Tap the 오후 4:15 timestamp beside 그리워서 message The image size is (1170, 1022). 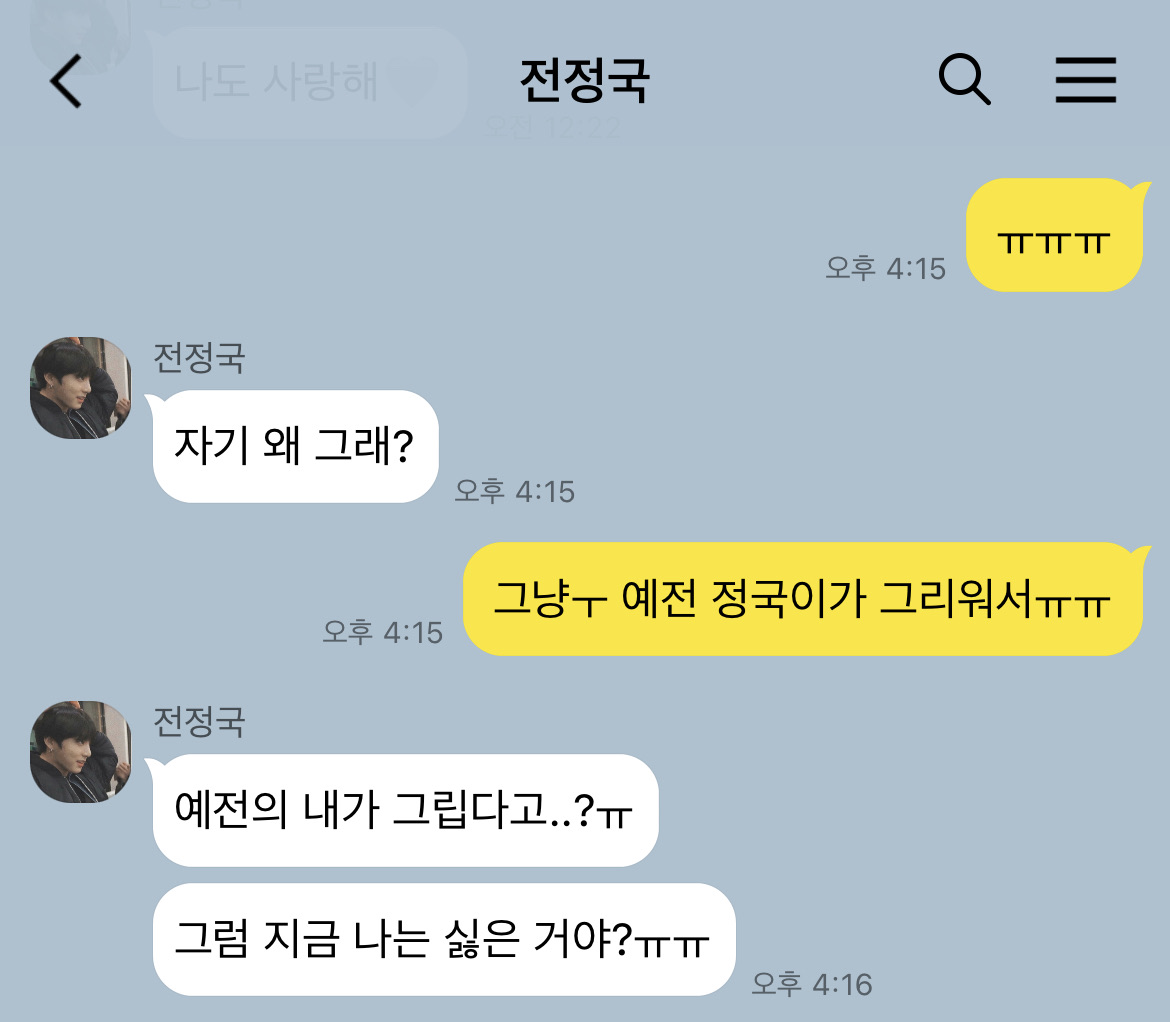383,632
